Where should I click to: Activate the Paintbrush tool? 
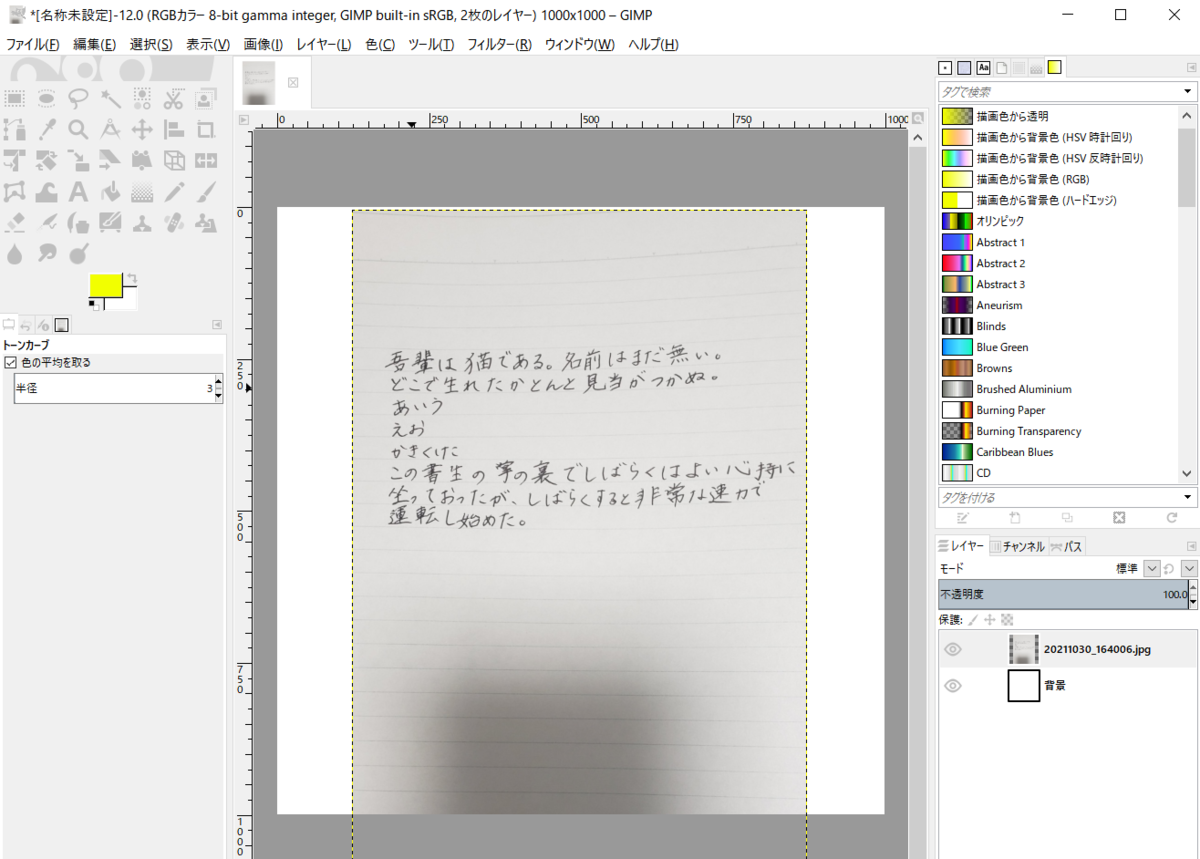point(207,192)
